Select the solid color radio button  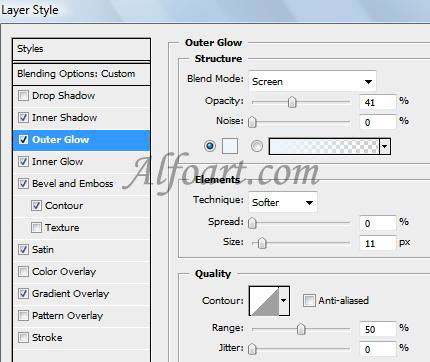(x=210, y=146)
